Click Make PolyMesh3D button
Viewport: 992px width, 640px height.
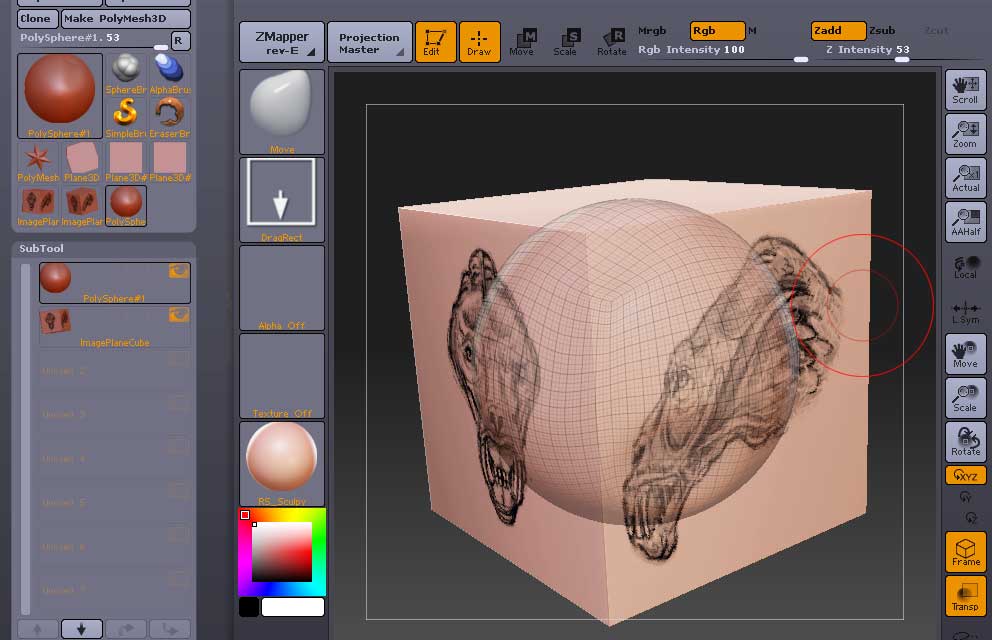tap(126, 18)
